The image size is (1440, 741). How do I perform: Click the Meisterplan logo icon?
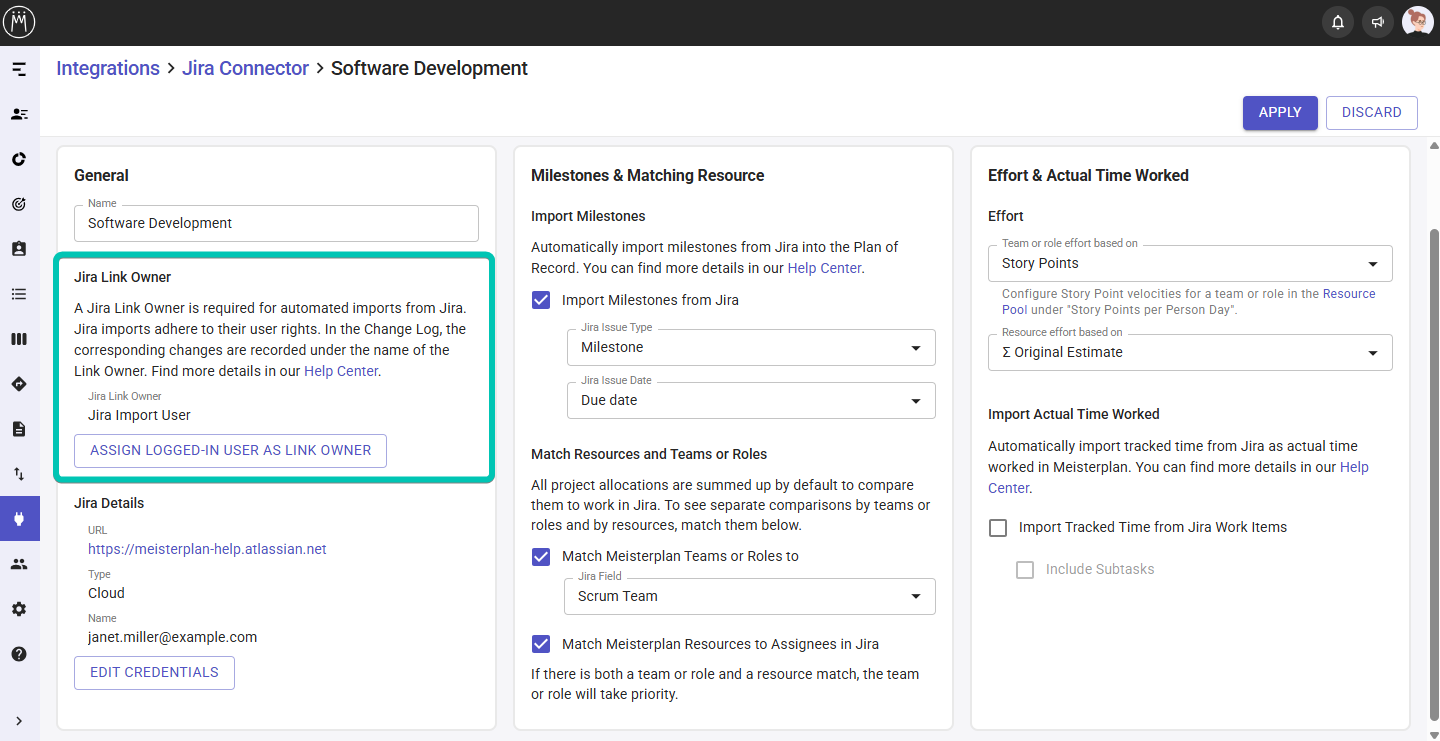[19, 22]
